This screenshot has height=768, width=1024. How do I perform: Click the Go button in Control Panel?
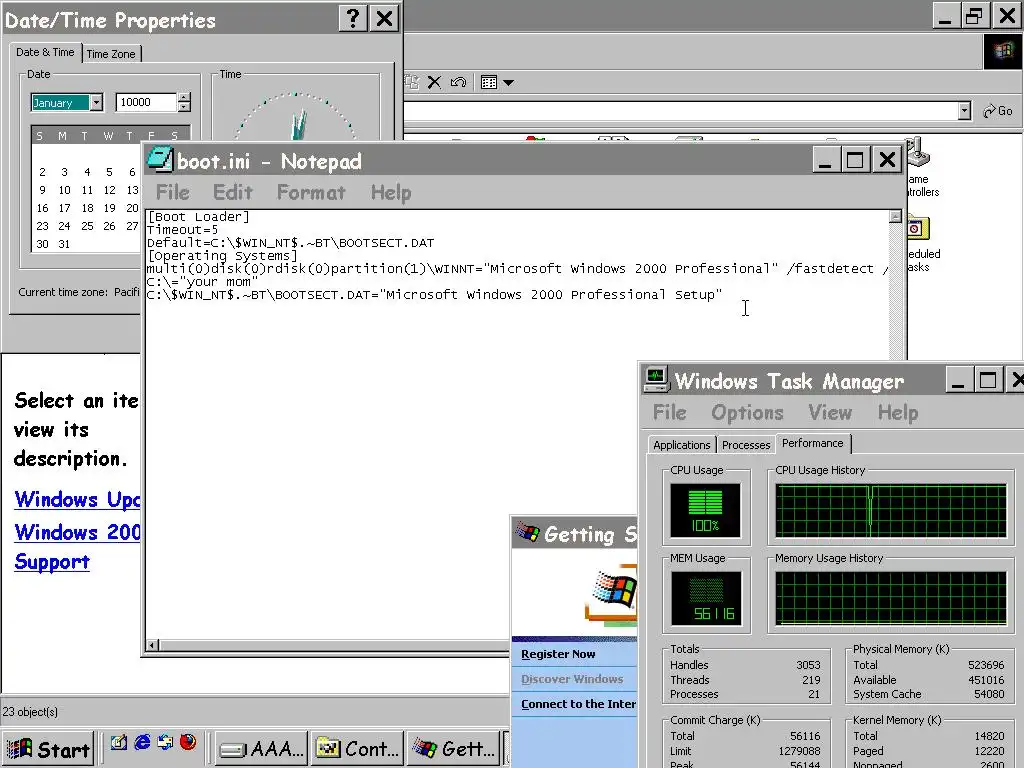998,111
